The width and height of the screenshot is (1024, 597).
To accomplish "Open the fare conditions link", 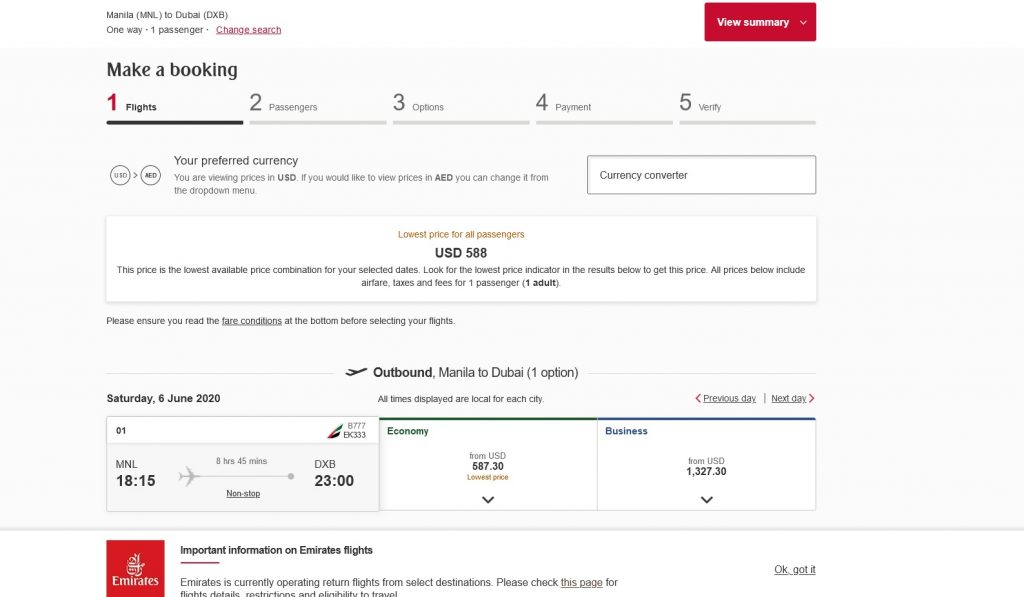I will (x=251, y=321).
